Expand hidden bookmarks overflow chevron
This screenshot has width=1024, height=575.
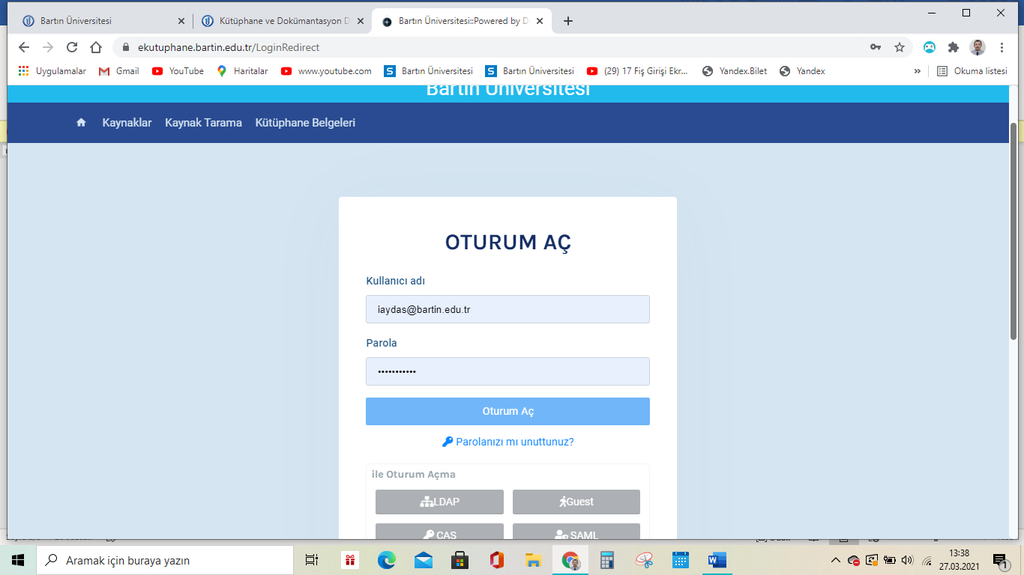point(917,71)
